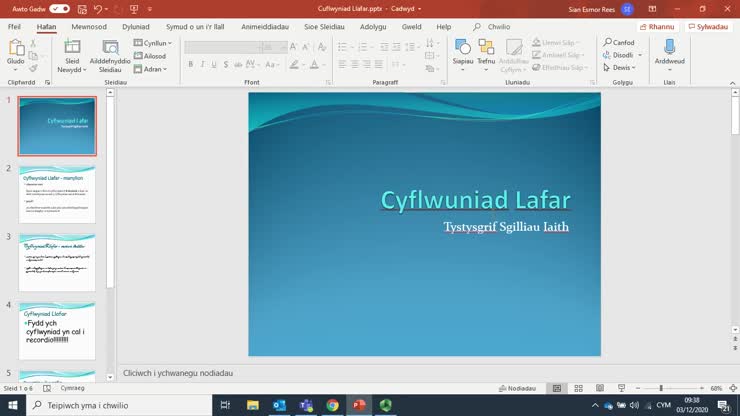The width and height of the screenshot is (740, 416).
Task: Switch to slide sorter view icon
Action: pos(578,388)
